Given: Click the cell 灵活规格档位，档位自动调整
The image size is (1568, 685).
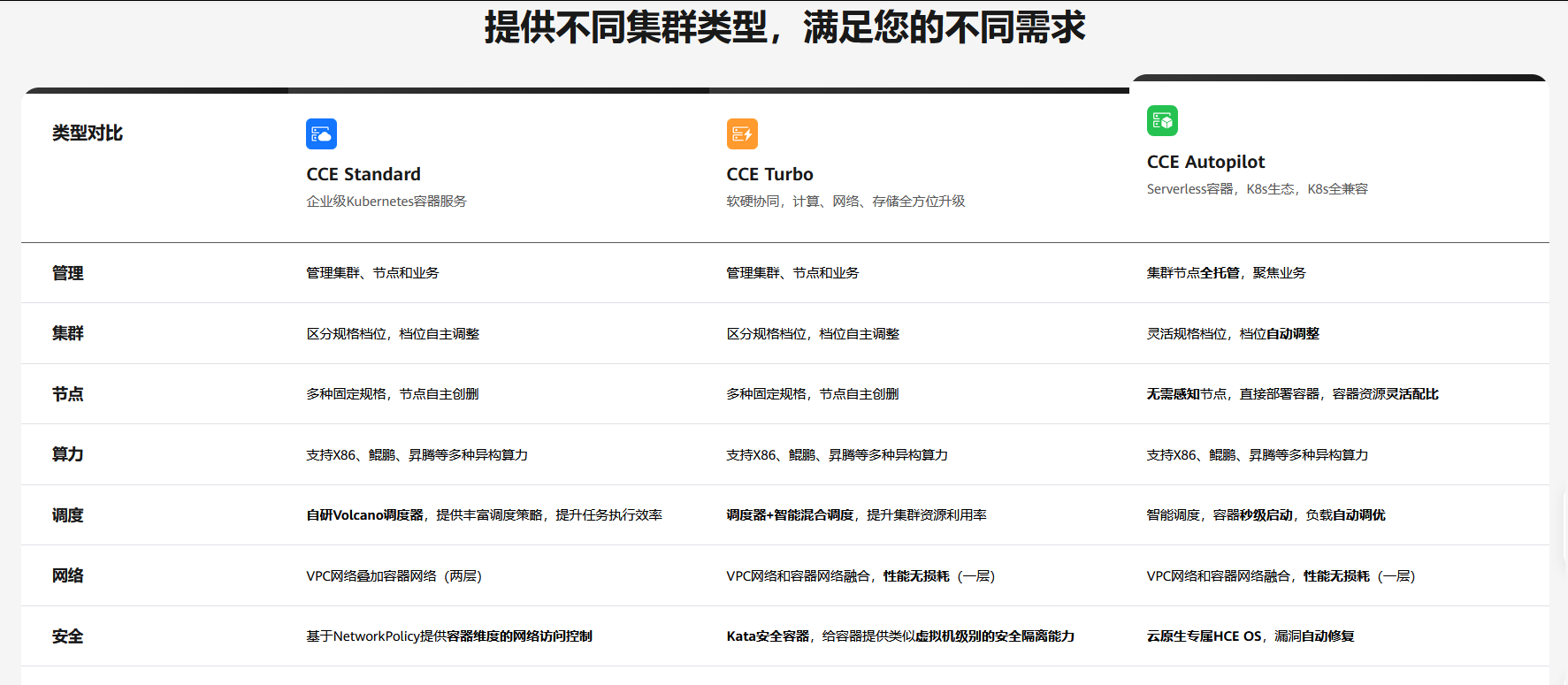Looking at the screenshot, I should (x=1233, y=334).
